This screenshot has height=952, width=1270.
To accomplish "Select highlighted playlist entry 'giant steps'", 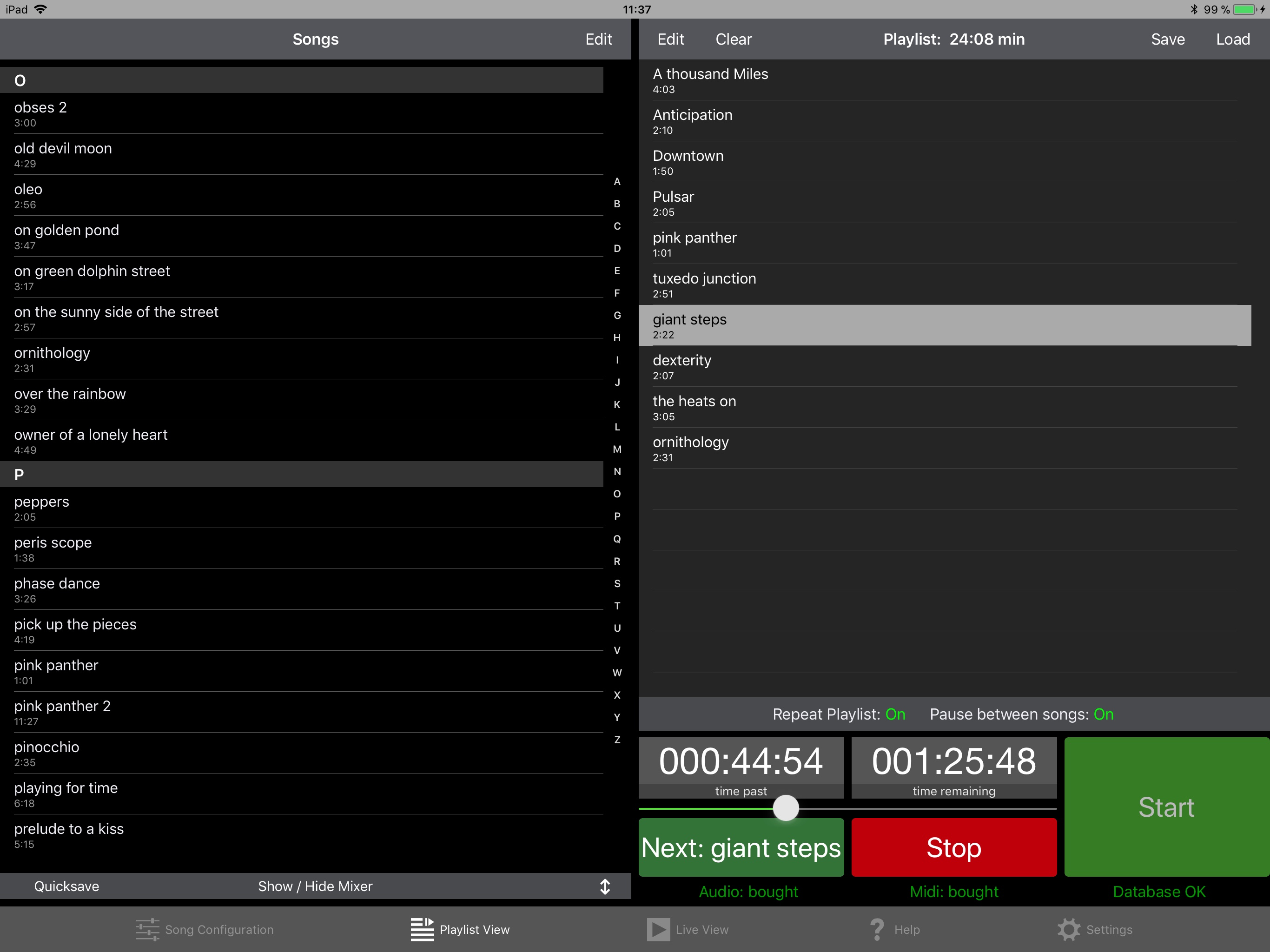I will [945, 325].
